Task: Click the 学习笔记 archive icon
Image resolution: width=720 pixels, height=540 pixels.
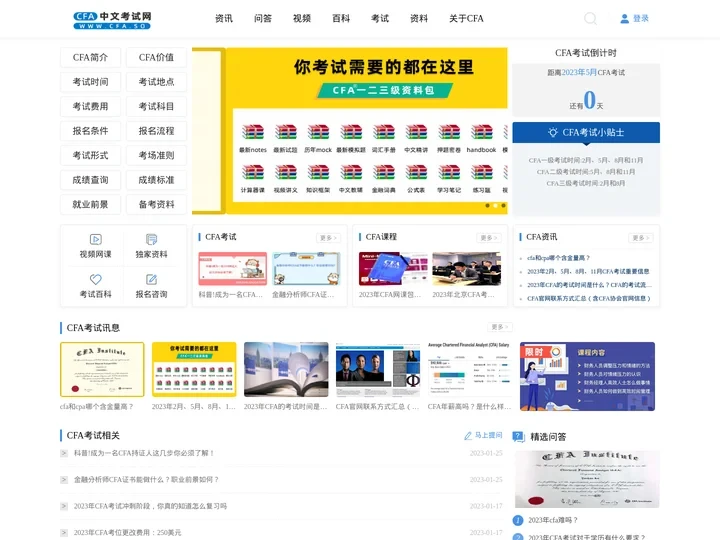Action: coord(449,172)
